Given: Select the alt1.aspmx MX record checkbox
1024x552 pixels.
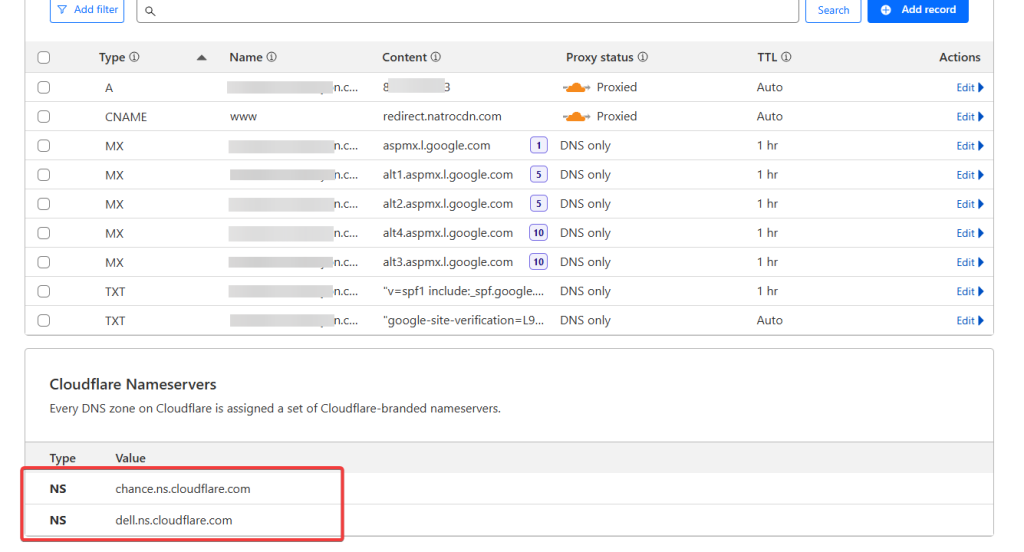Looking at the screenshot, I should pos(44,174).
